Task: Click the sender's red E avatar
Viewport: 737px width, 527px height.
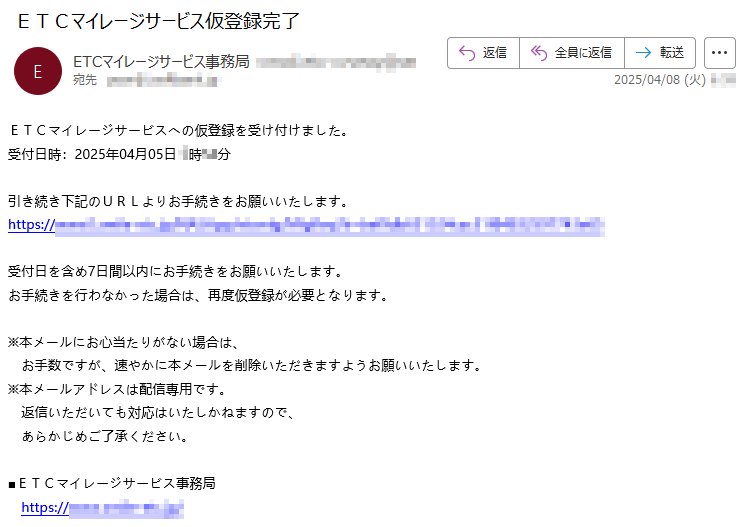Action: coord(38,71)
